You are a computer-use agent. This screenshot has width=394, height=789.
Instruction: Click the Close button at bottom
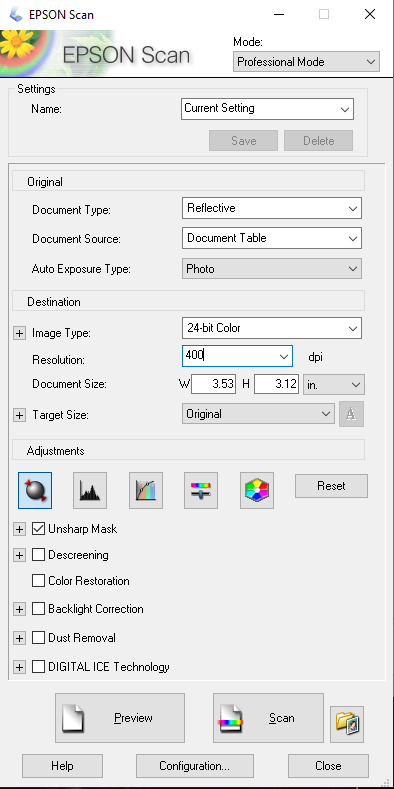click(328, 766)
